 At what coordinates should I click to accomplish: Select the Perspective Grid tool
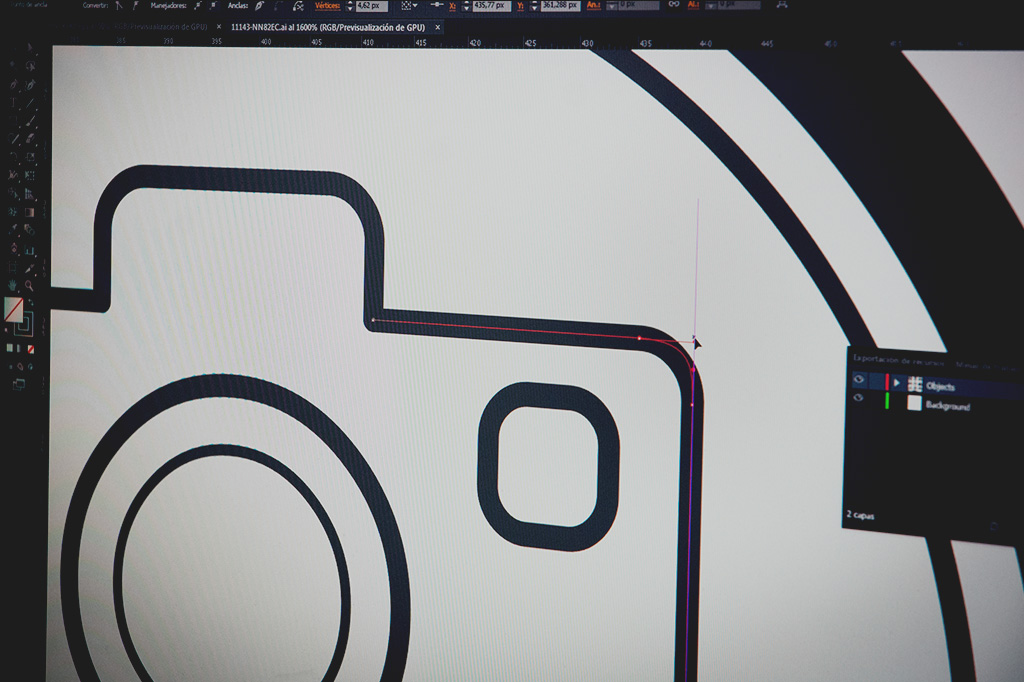coord(31,194)
